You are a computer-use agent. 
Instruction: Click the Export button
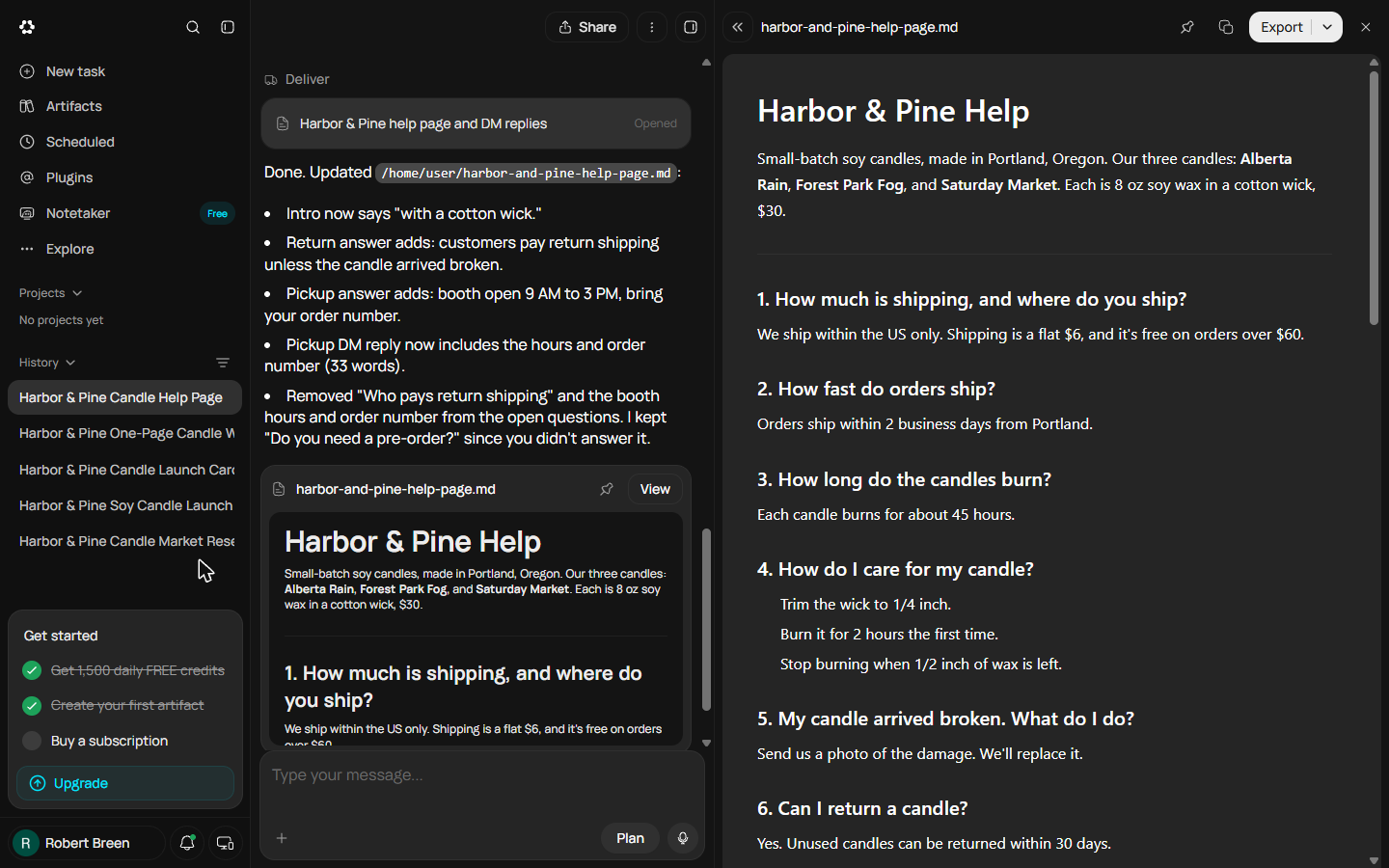click(x=1281, y=27)
